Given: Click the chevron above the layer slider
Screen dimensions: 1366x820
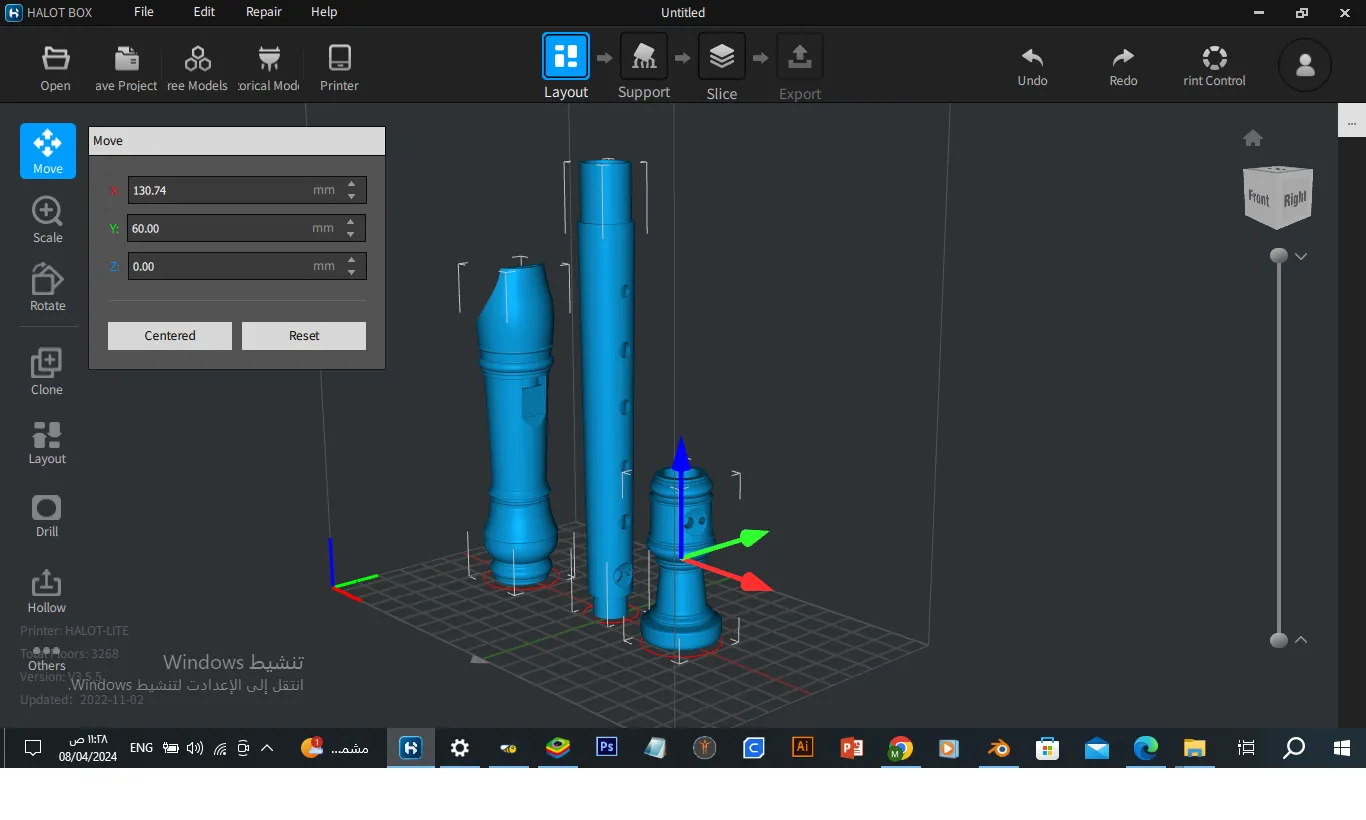Looking at the screenshot, I should [1301, 256].
